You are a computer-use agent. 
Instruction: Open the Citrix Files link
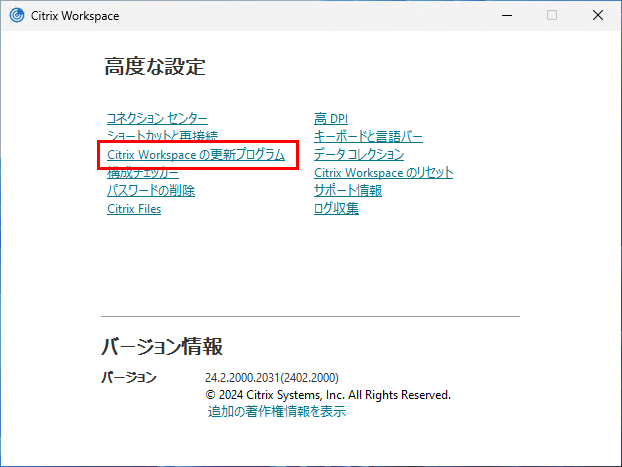tap(134, 209)
